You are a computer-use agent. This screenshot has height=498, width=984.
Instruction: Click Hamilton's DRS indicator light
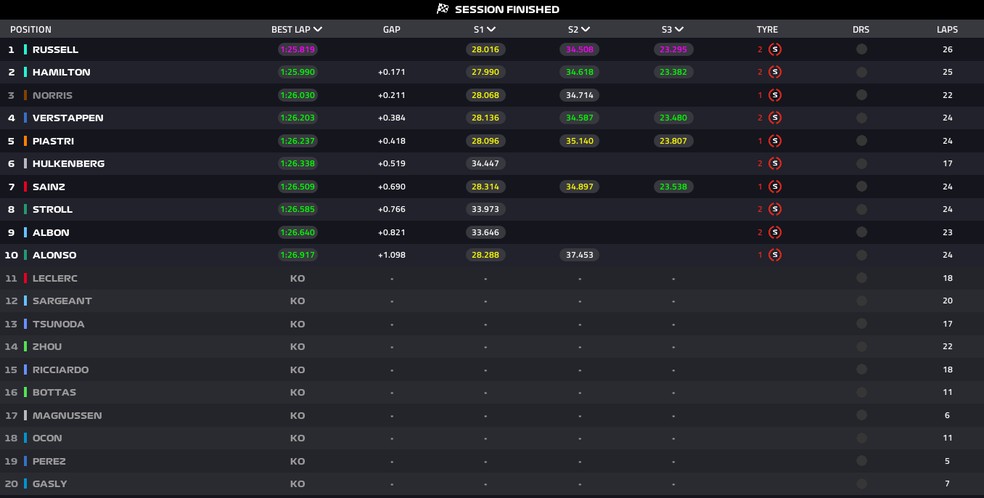coord(861,72)
